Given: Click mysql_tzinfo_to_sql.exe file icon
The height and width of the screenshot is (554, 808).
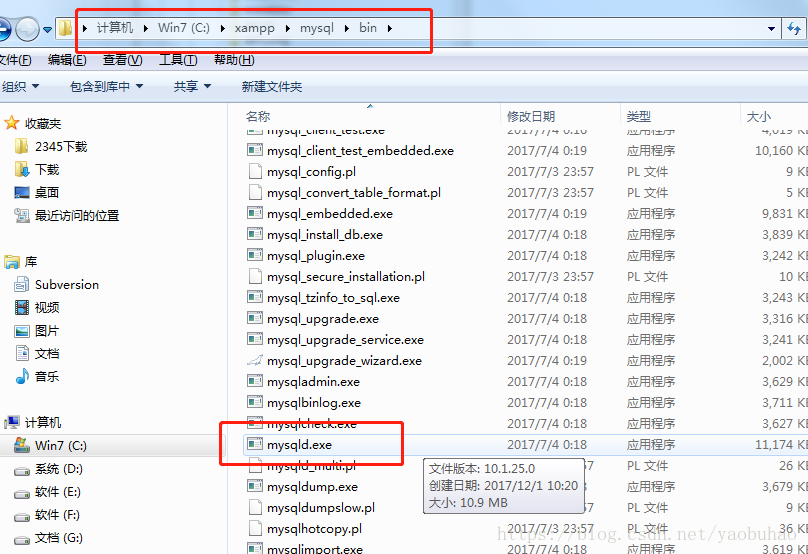Looking at the screenshot, I should (x=255, y=297).
